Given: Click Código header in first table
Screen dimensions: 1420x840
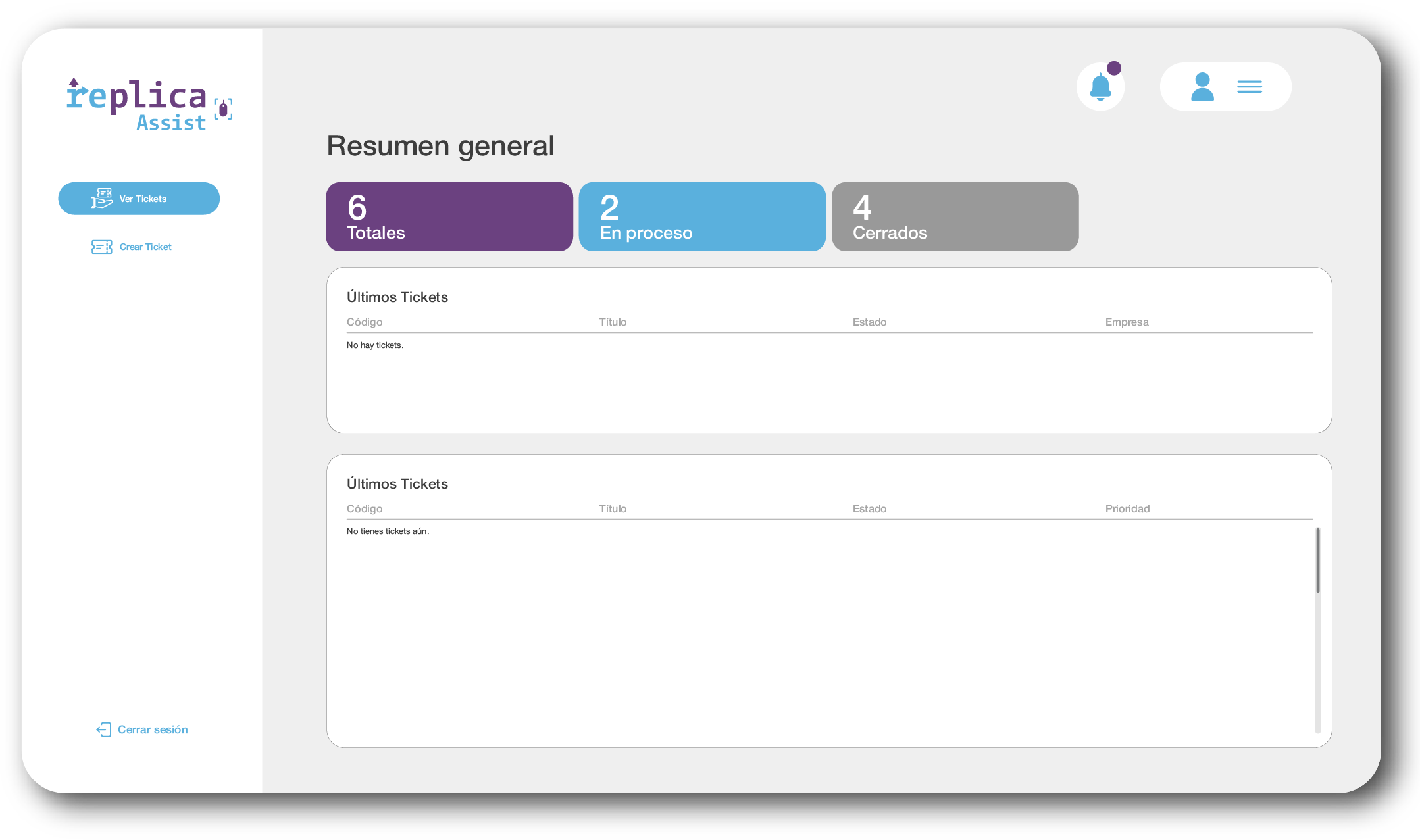Looking at the screenshot, I should pos(365,322).
